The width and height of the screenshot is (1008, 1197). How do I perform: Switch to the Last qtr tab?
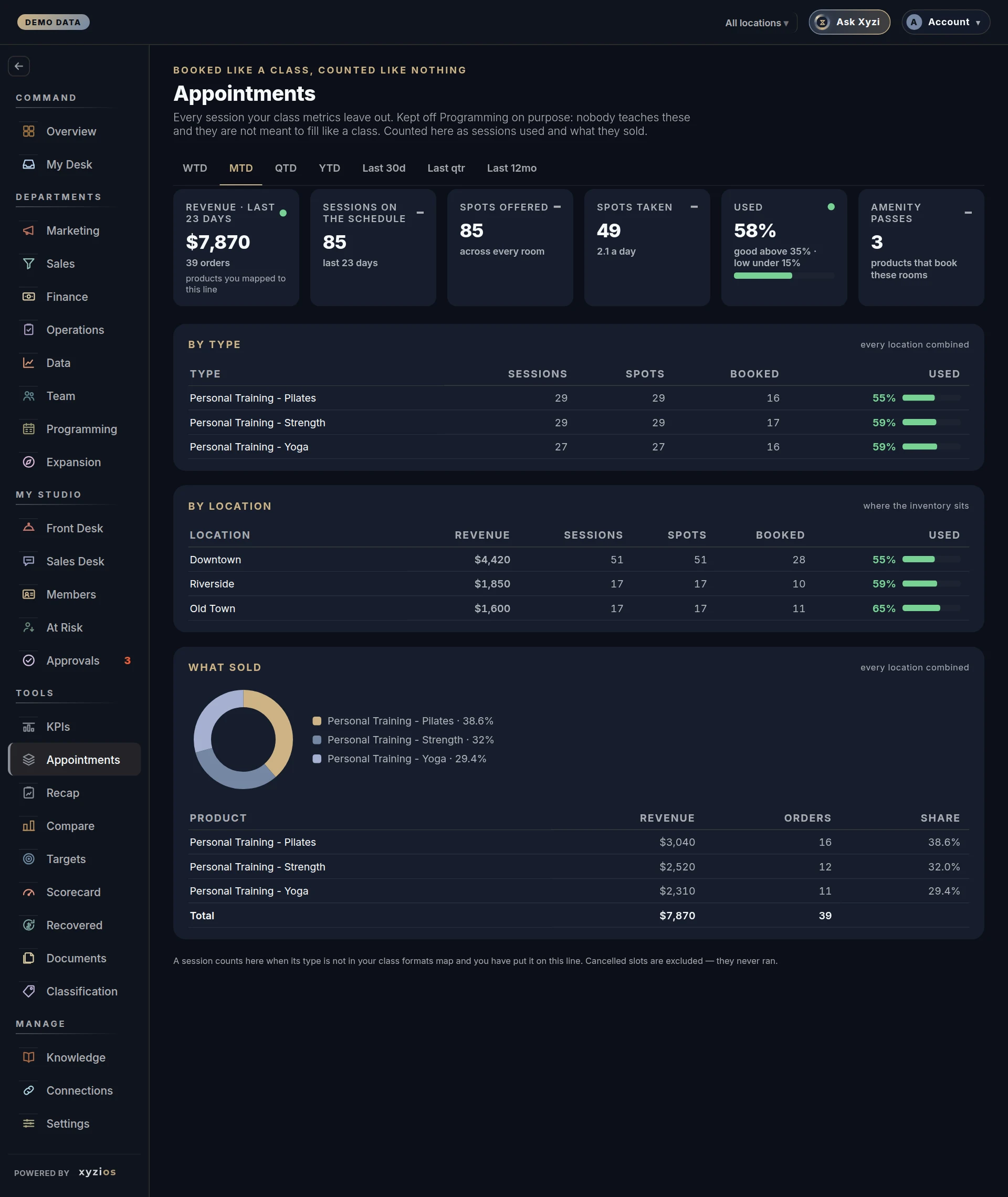(446, 169)
